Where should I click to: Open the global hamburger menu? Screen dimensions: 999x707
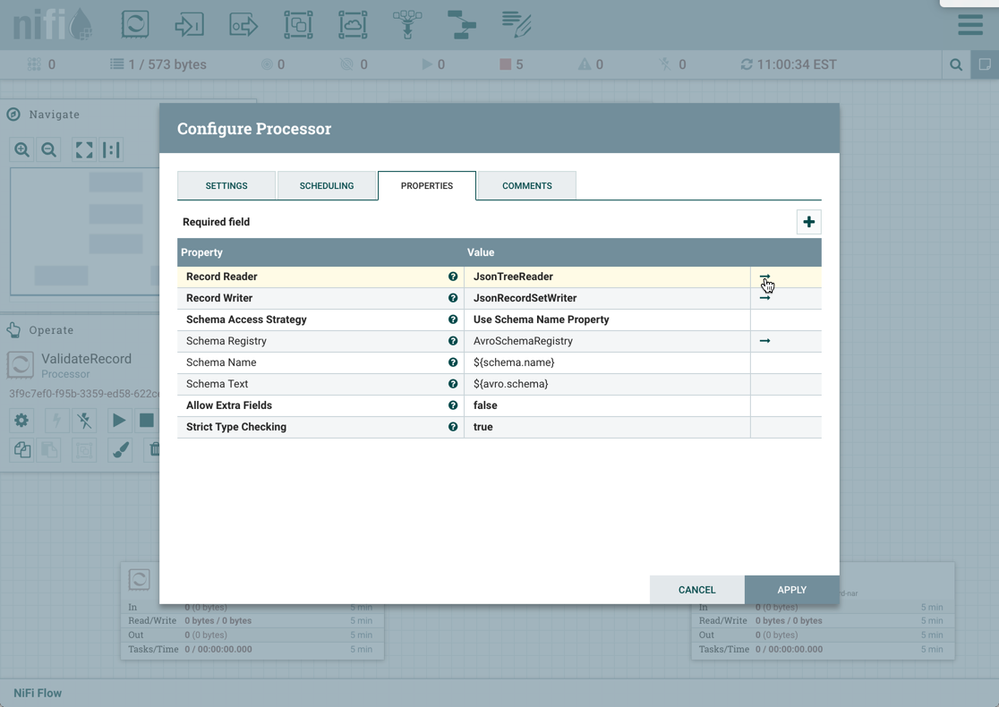pyautogui.click(x=969, y=25)
